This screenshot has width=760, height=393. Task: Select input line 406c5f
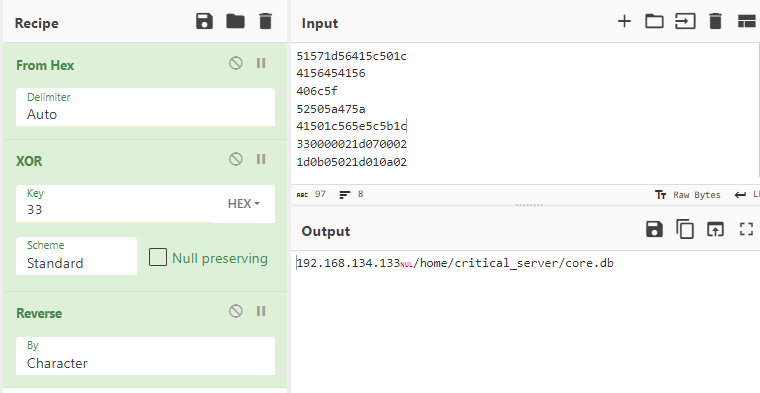(x=317, y=91)
